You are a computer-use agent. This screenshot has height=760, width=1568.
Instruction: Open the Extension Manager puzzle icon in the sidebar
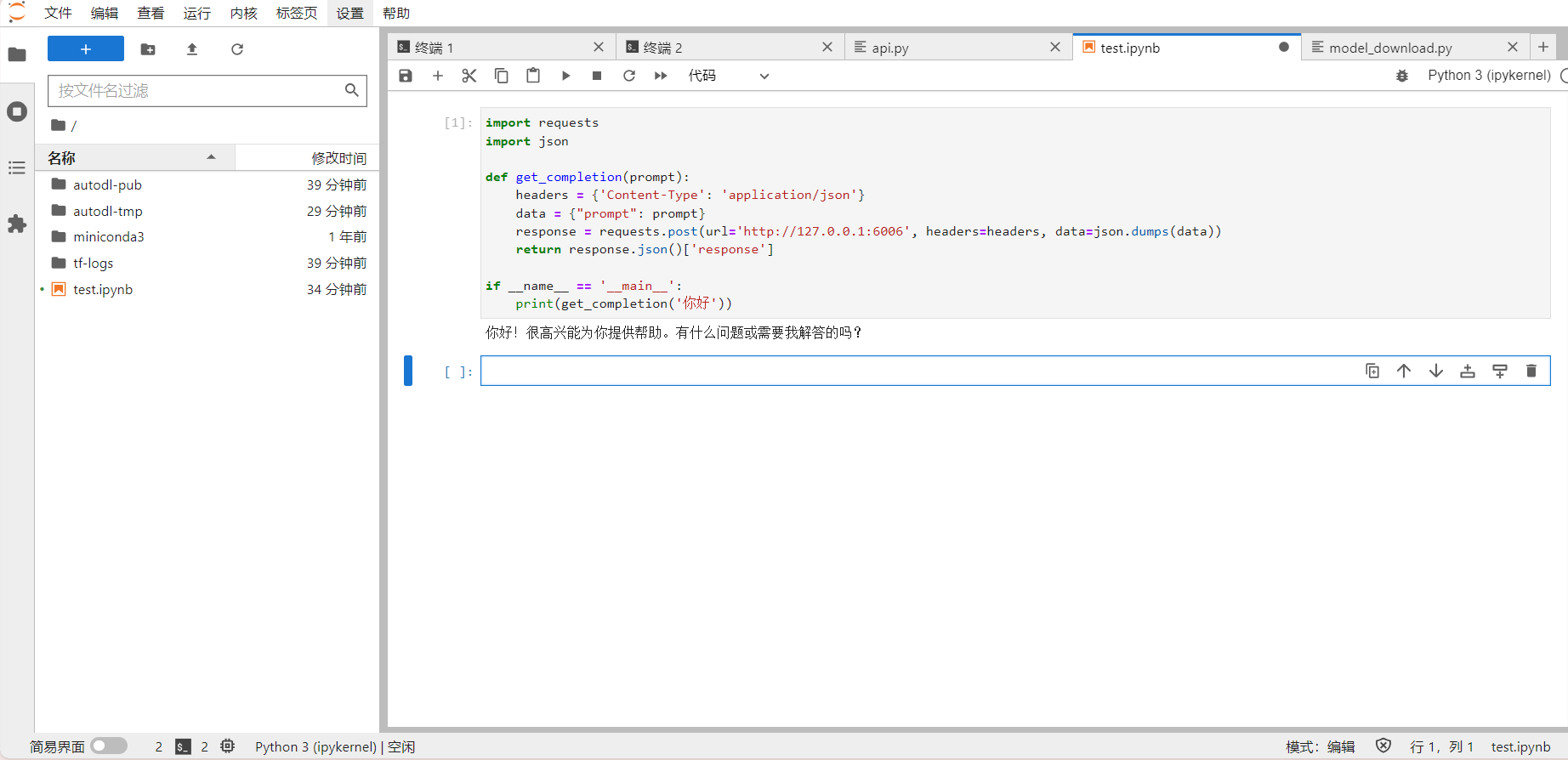point(17,224)
